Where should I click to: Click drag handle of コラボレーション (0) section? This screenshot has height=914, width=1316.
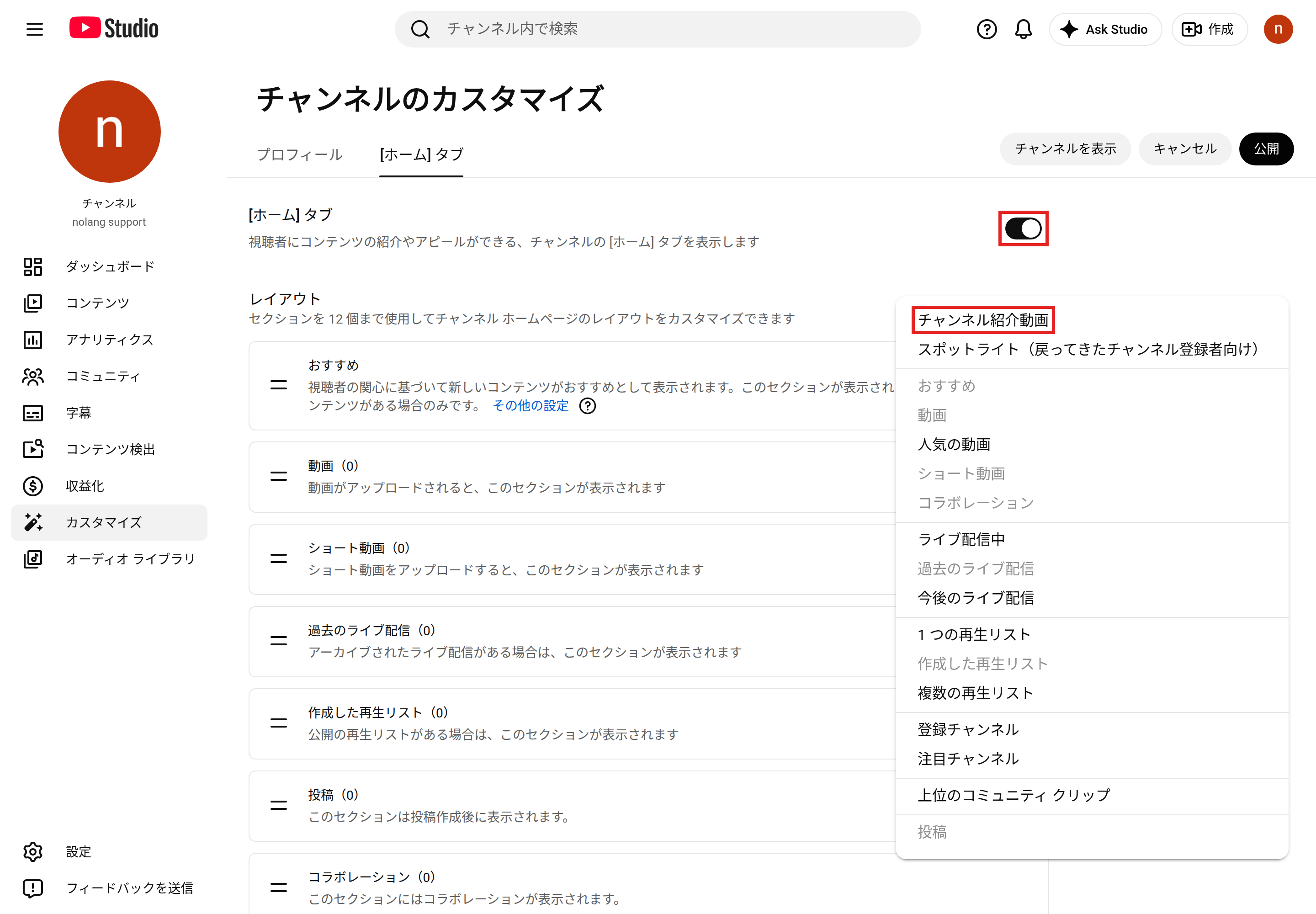pyautogui.click(x=278, y=887)
